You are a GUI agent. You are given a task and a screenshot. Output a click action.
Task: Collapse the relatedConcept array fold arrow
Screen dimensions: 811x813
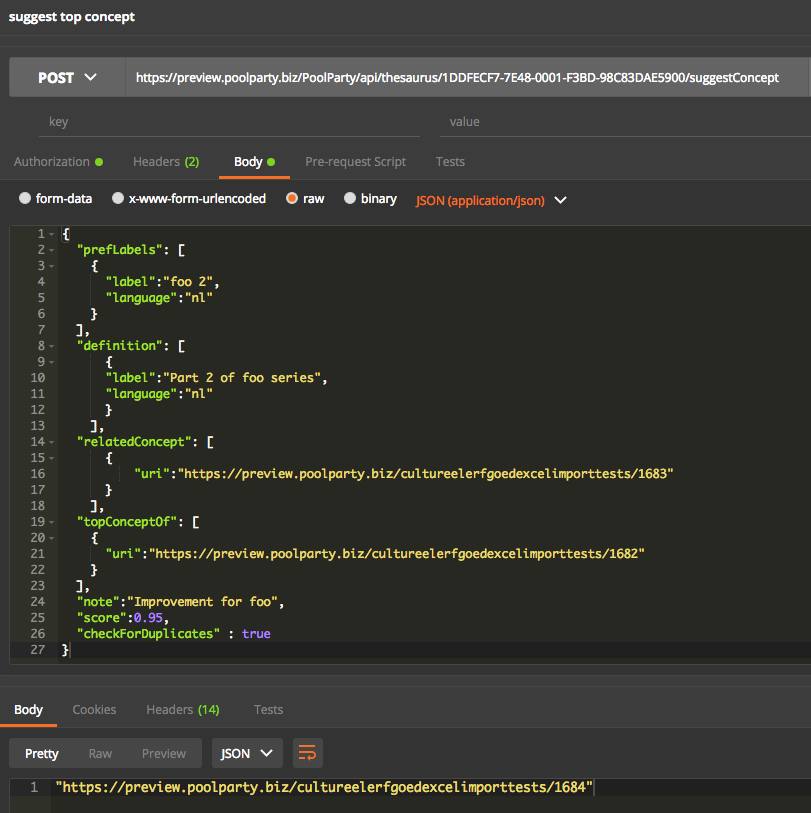point(51,442)
